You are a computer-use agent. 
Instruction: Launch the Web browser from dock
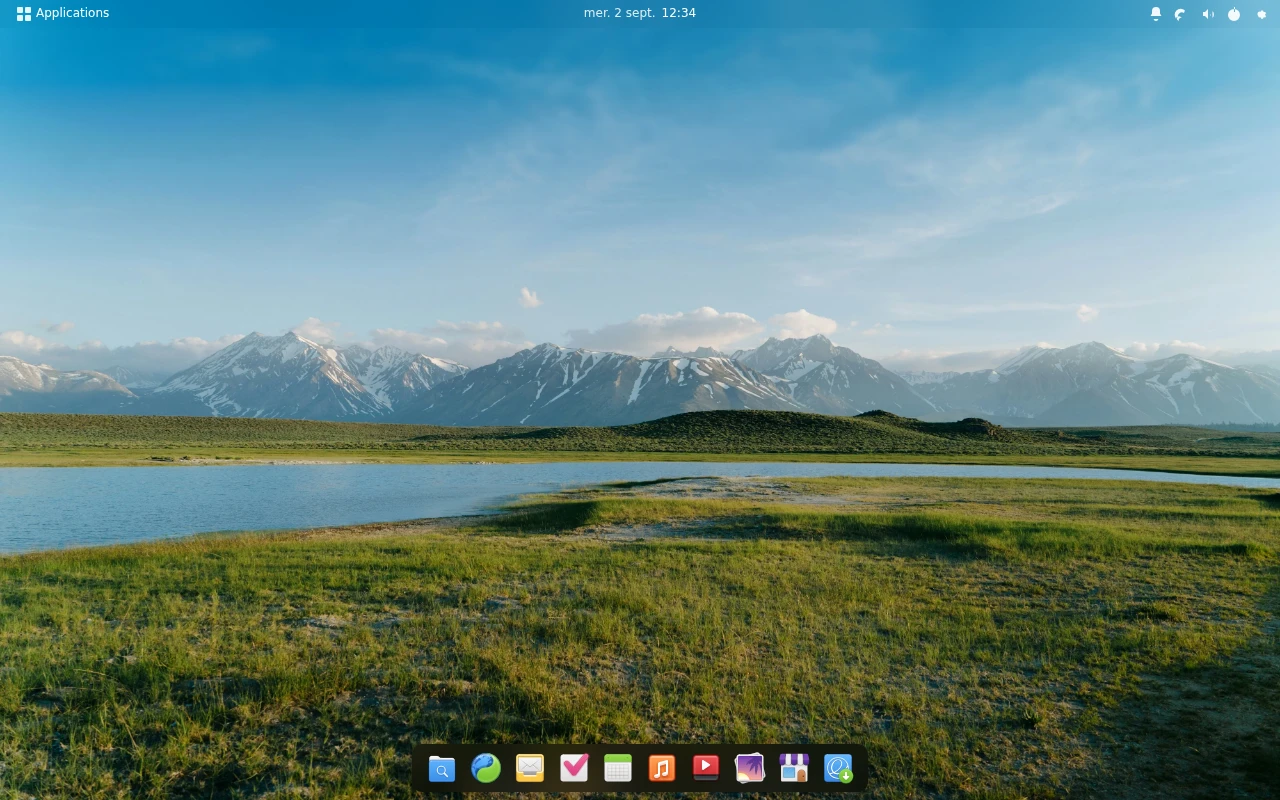coord(486,768)
